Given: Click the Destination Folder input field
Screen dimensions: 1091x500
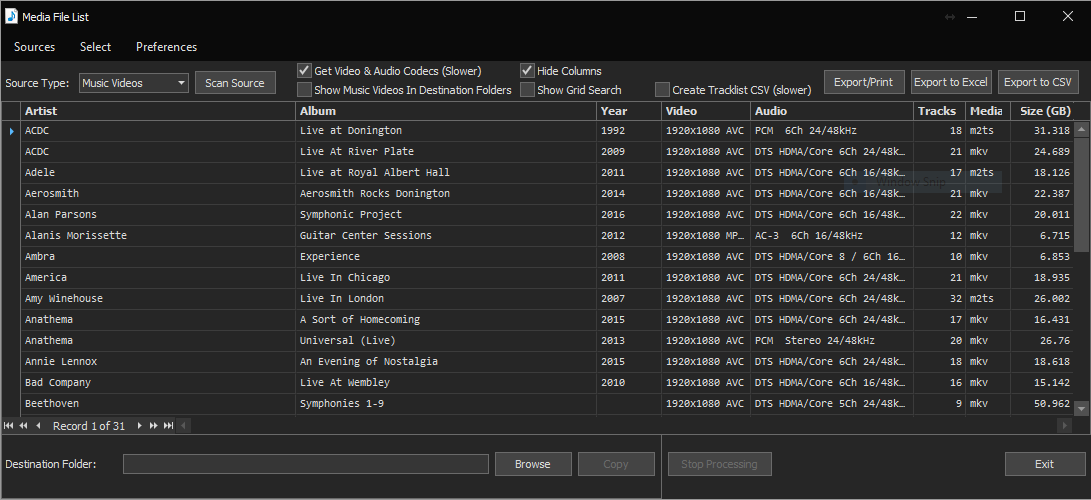Looking at the screenshot, I should coord(305,464).
